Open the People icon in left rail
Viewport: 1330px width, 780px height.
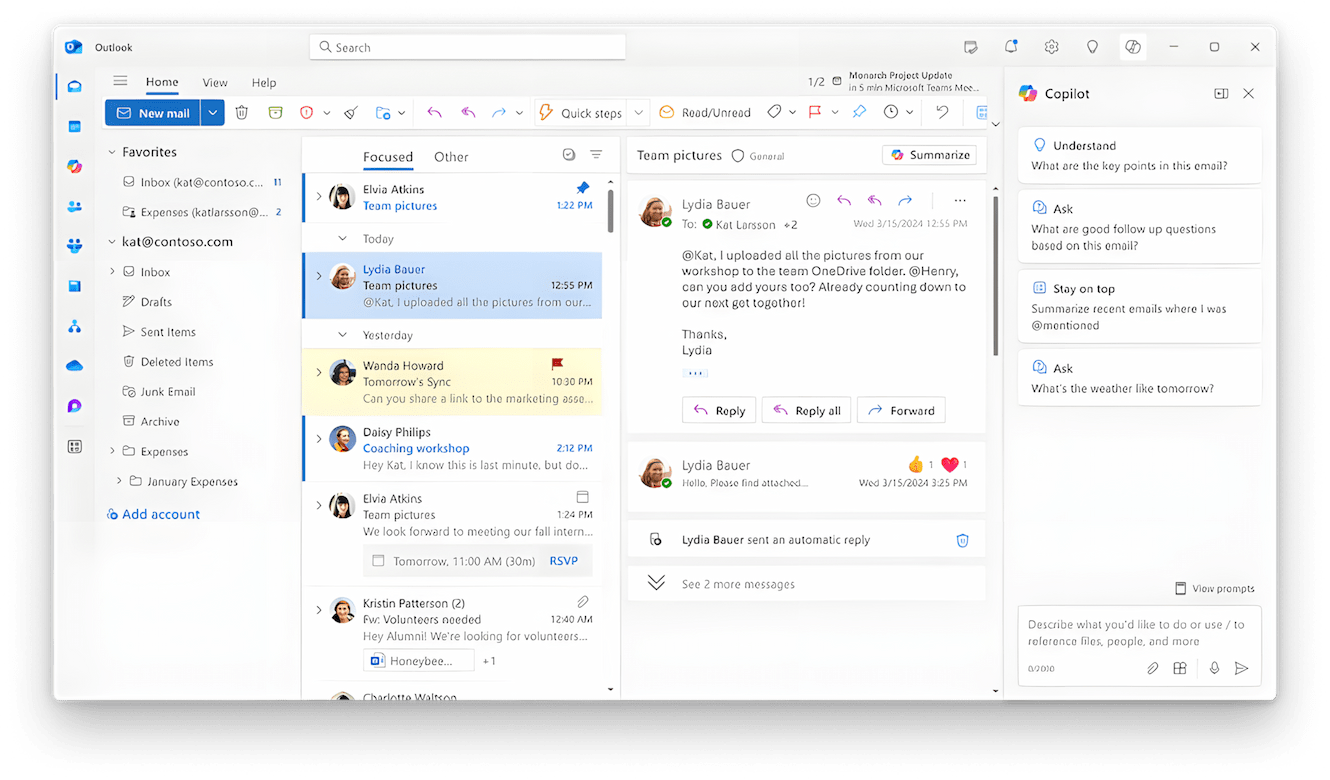(x=74, y=207)
